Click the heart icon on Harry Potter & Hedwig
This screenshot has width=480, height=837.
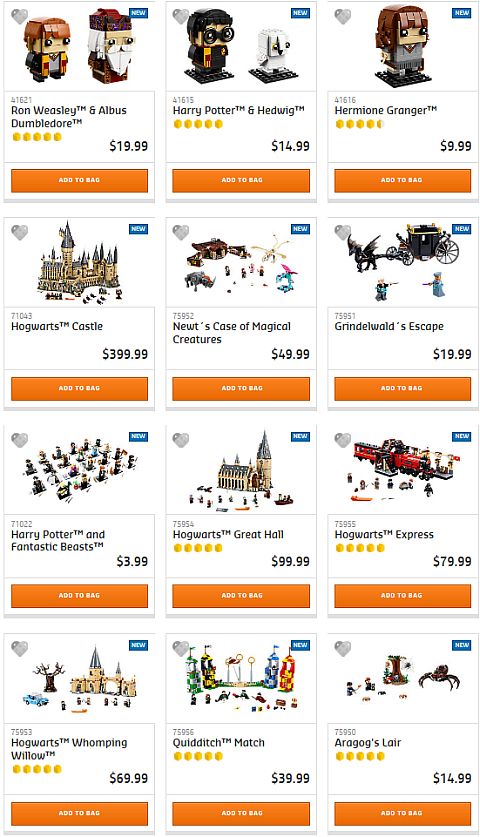click(181, 16)
